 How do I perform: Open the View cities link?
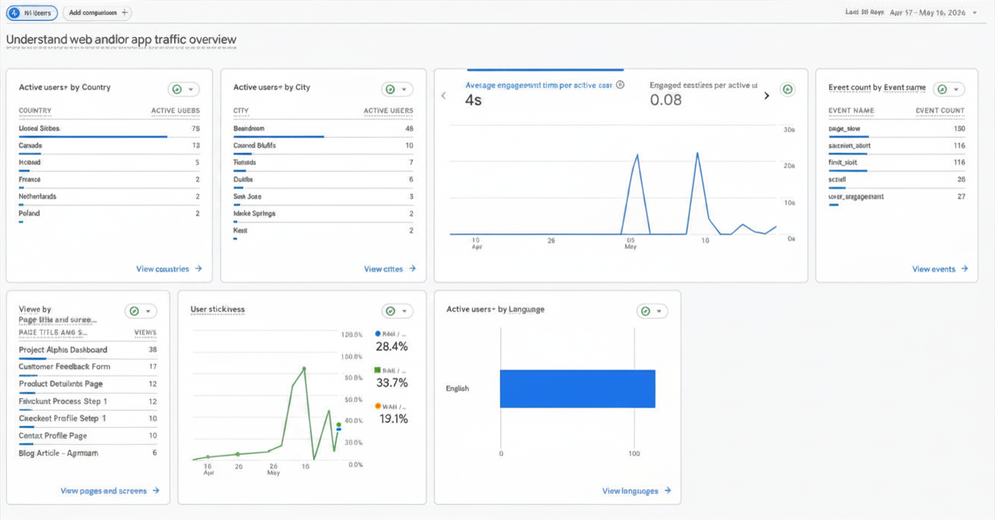pos(390,269)
